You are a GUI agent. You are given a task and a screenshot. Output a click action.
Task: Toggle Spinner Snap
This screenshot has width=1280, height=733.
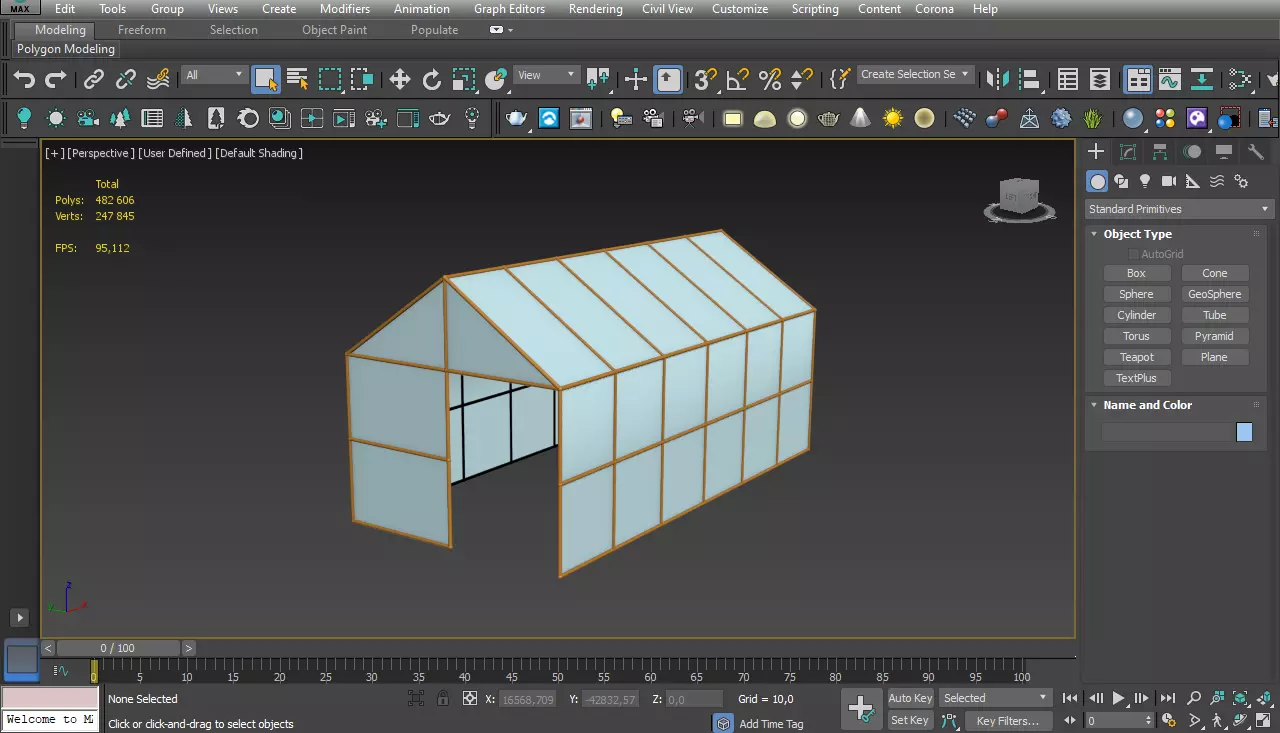tap(802, 79)
